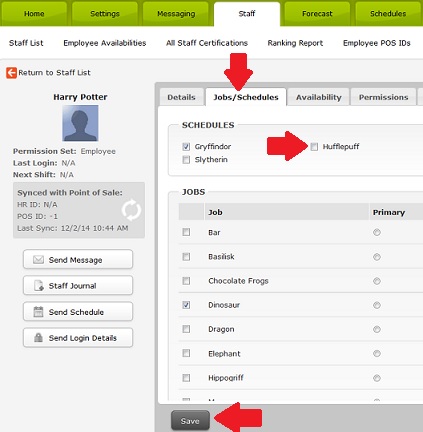Click Harry Potter's profile avatar picture
The width and height of the screenshot is (423, 432).
(x=80, y=123)
